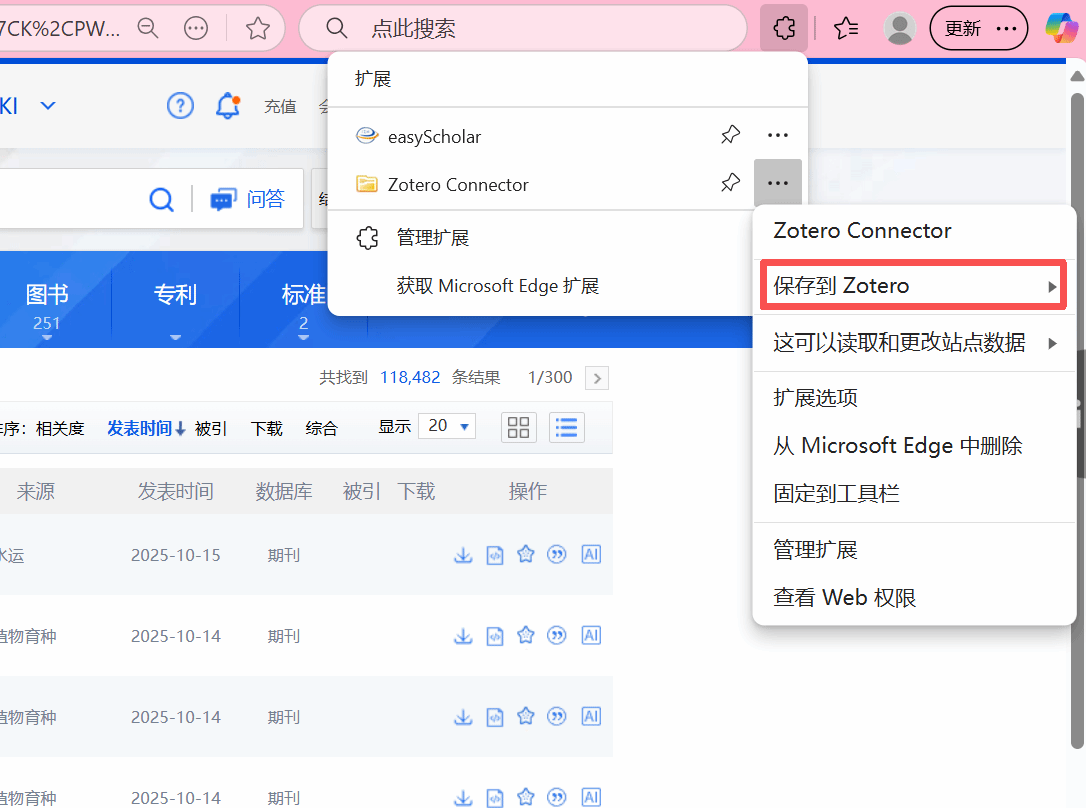Open more options for Zotero Connector

click(x=778, y=183)
